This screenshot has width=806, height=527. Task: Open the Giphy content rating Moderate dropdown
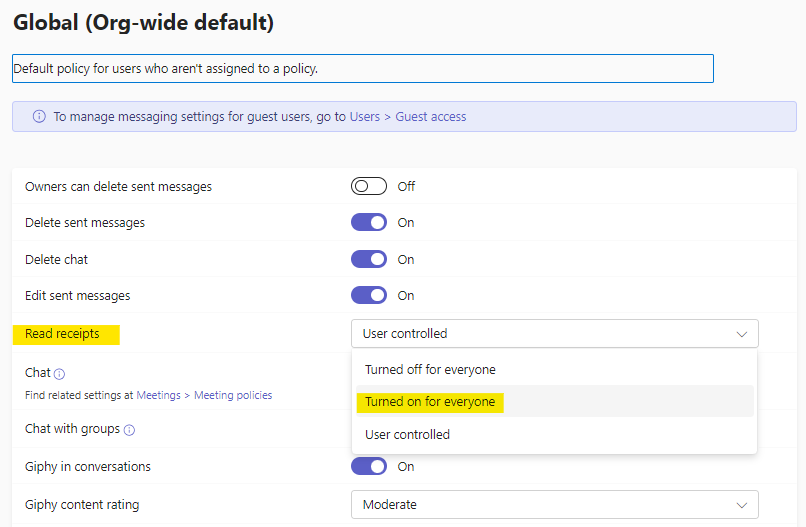pos(554,505)
